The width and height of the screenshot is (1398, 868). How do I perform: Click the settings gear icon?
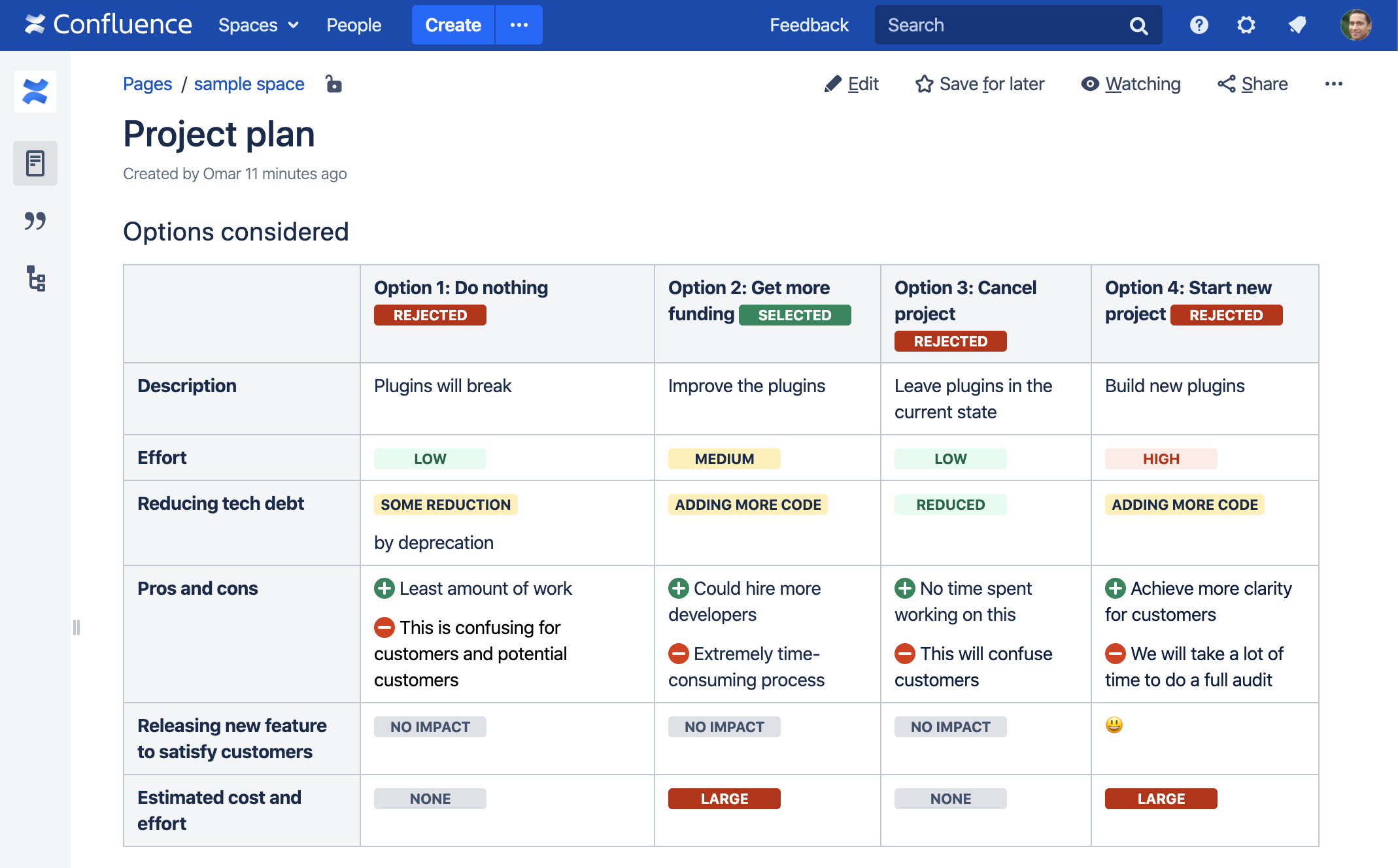[x=1247, y=26]
